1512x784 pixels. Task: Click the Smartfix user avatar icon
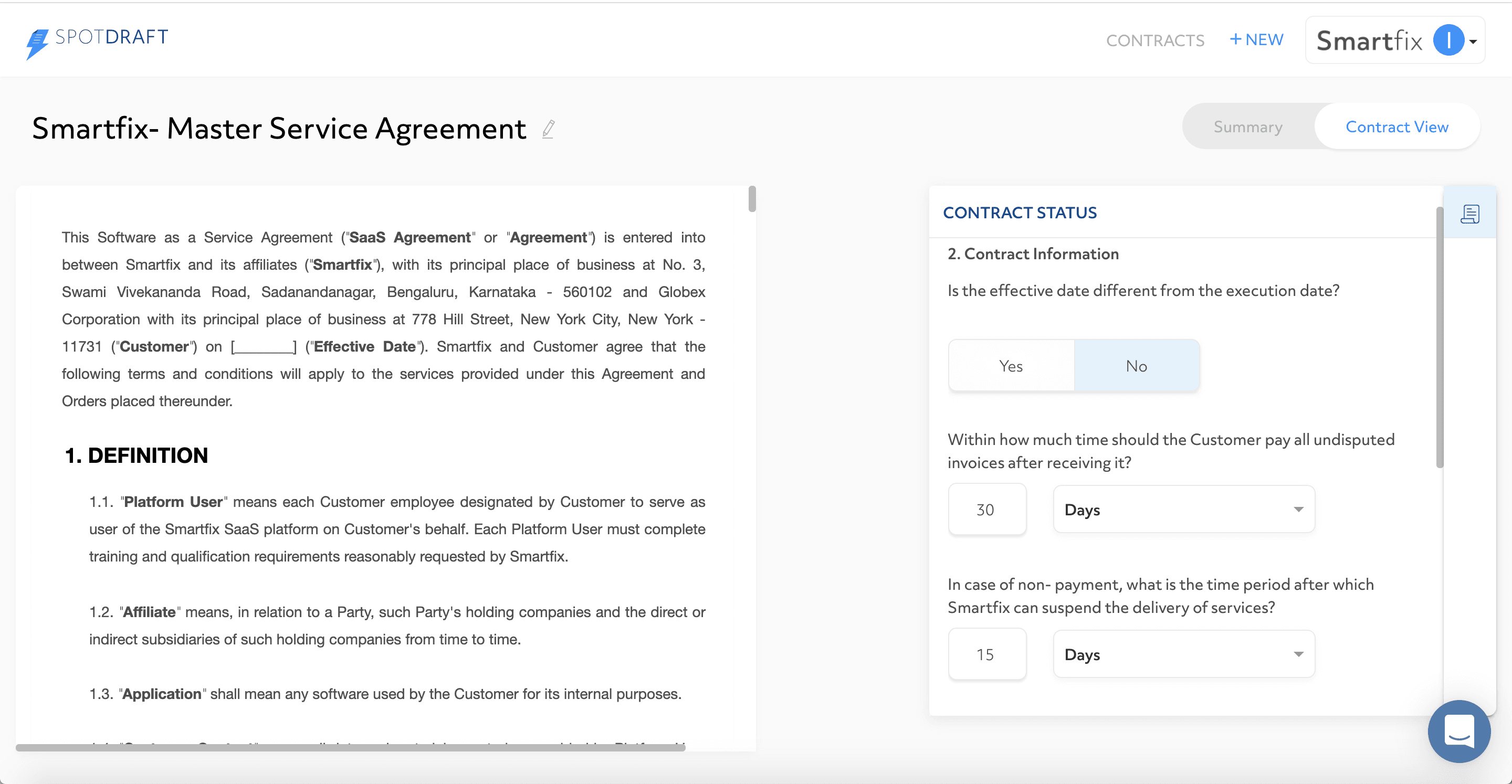point(1448,40)
